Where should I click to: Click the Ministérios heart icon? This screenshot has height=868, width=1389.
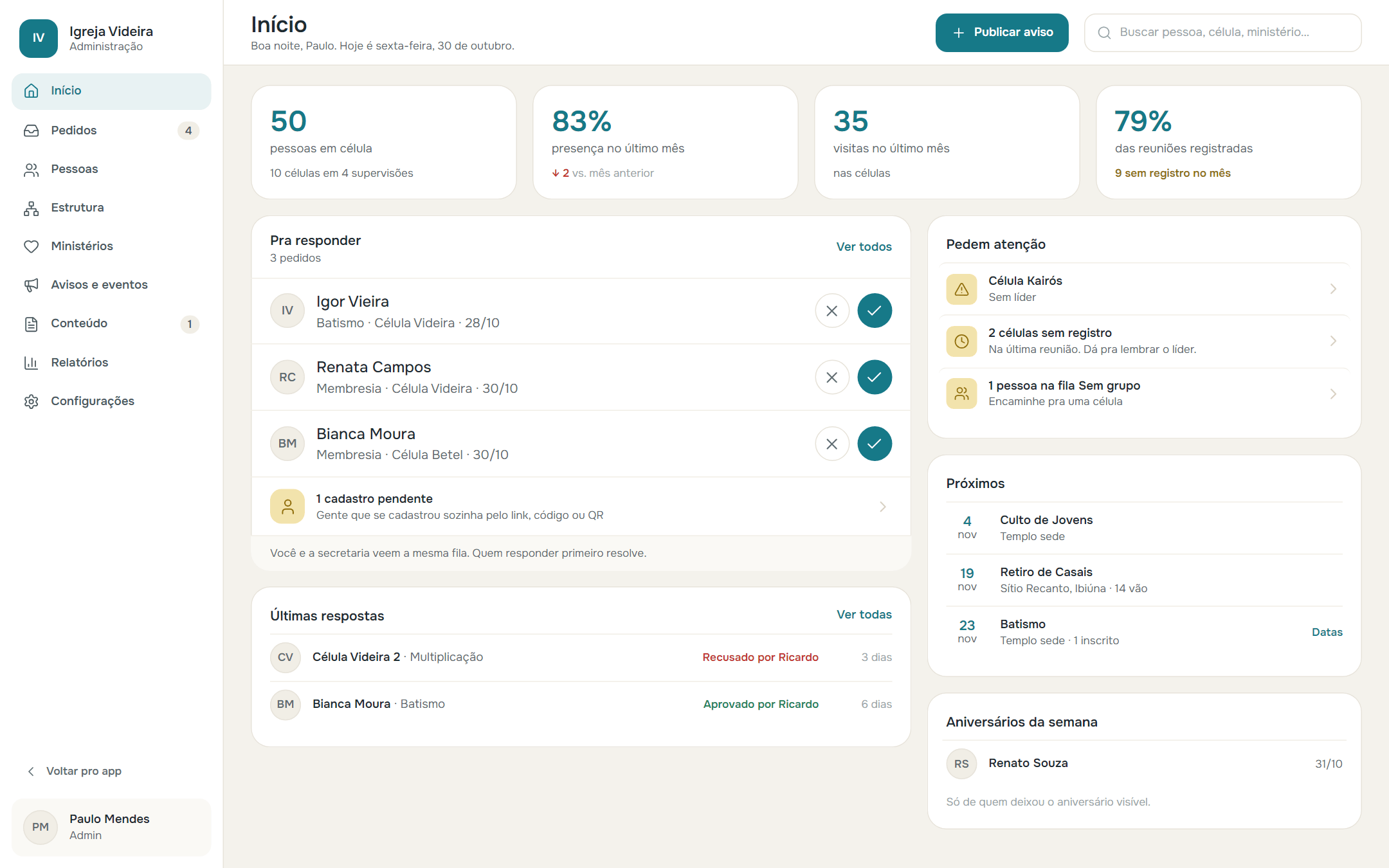31,246
